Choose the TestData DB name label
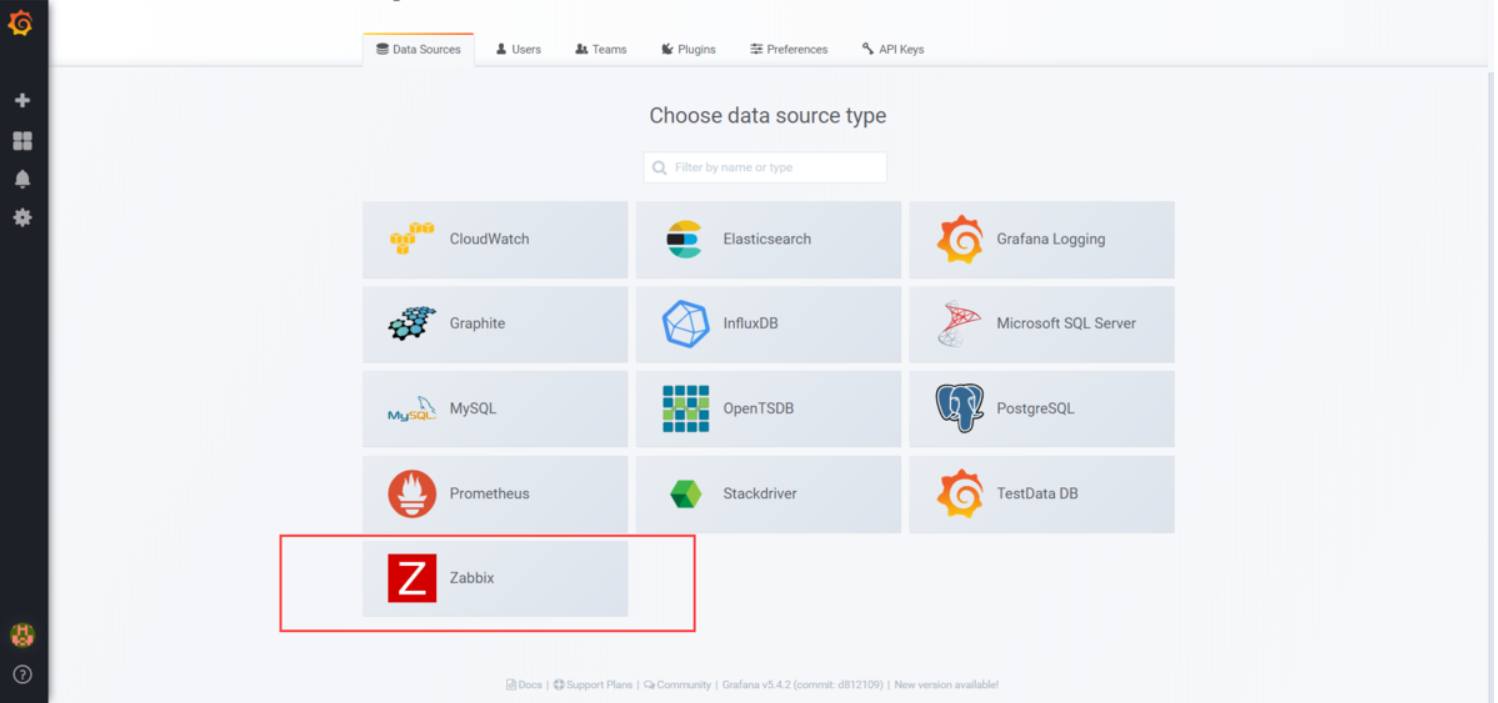This screenshot has height=703, width=1498. coord(1037,494)
